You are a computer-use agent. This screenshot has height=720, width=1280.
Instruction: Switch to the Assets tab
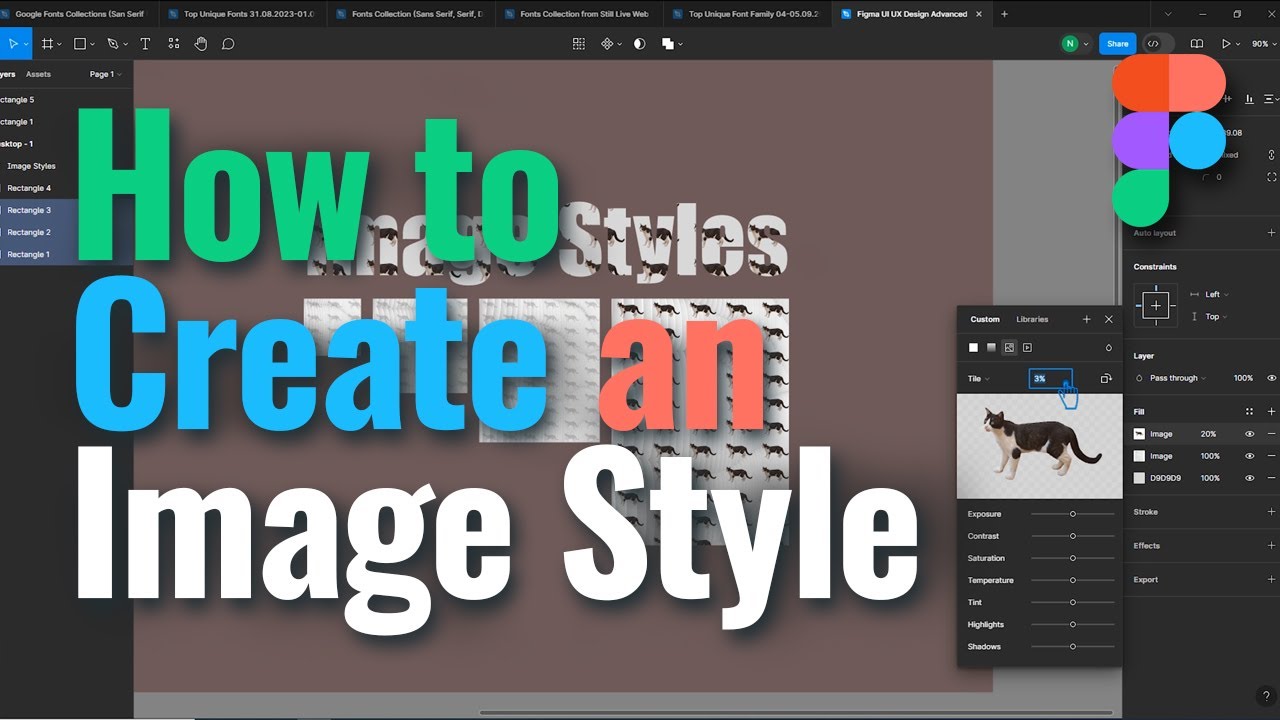(x=38, y=73)
